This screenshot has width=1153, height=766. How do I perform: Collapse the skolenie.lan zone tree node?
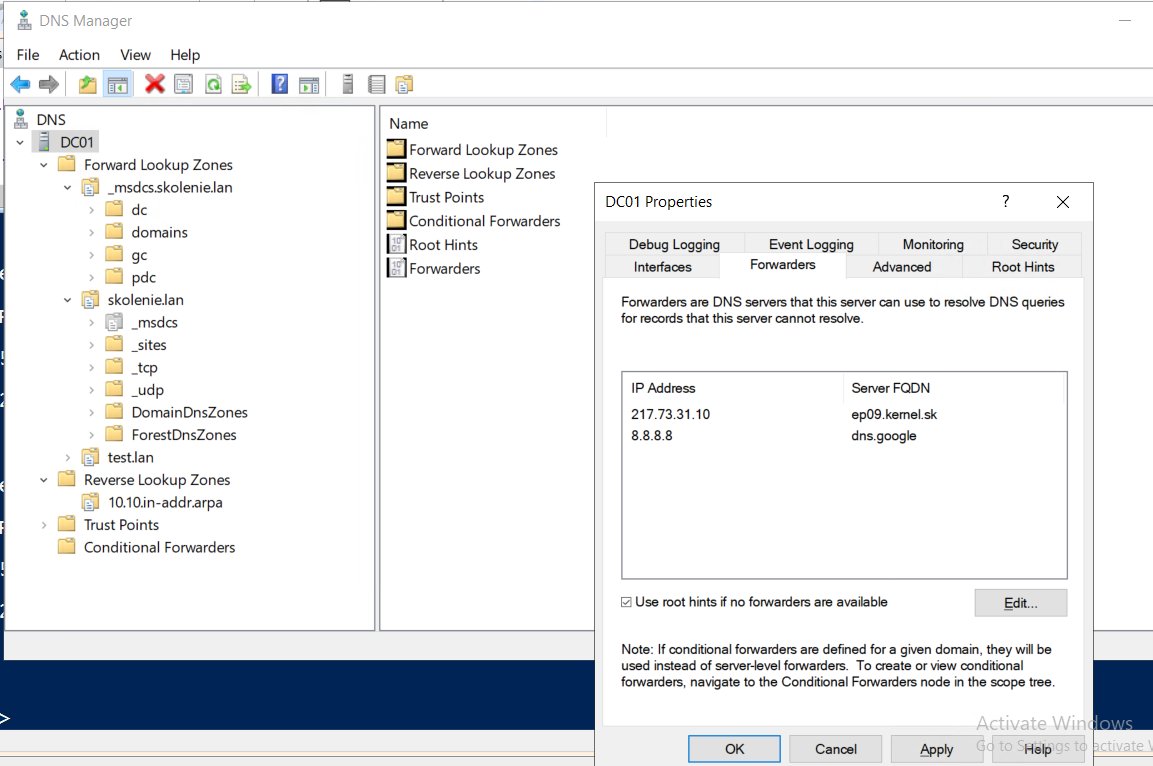point(68,300)
